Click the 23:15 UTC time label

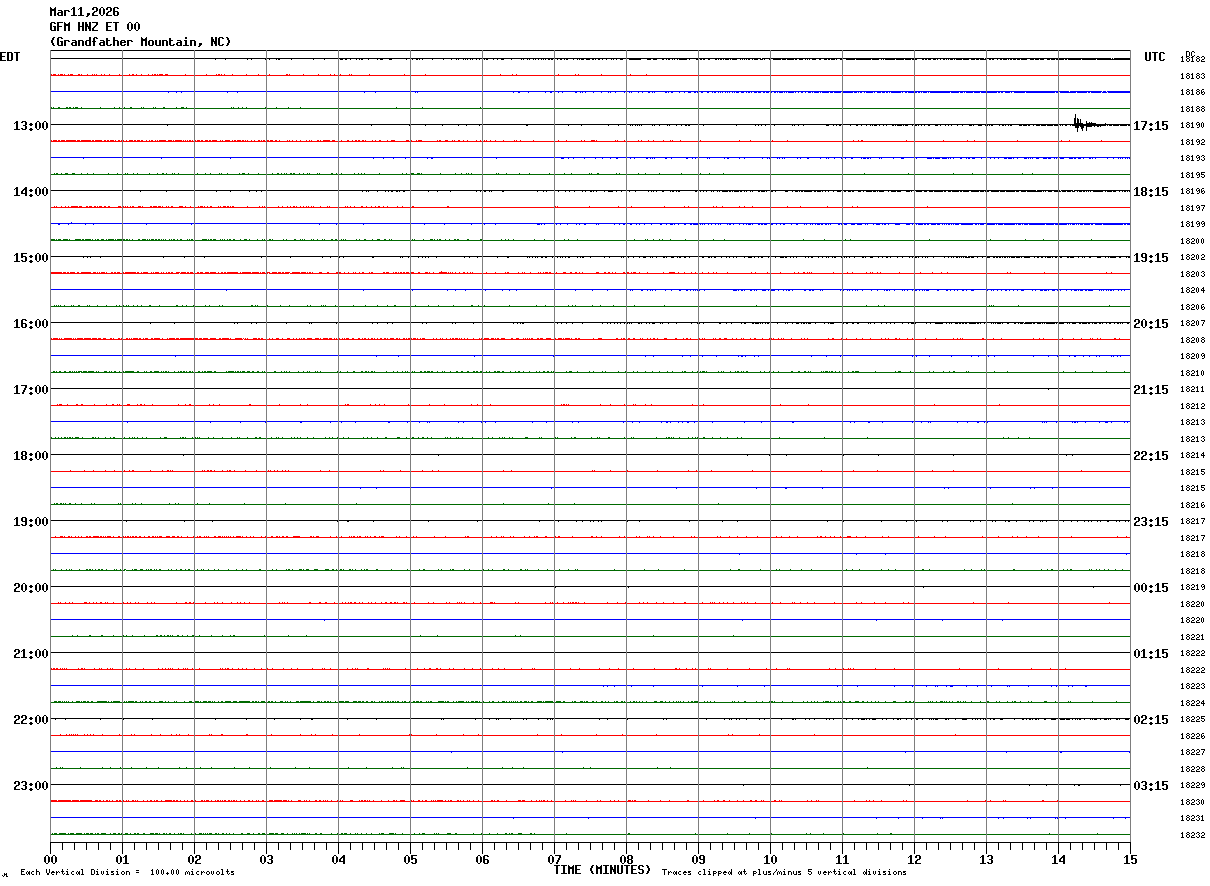[x=1151, y=522]
